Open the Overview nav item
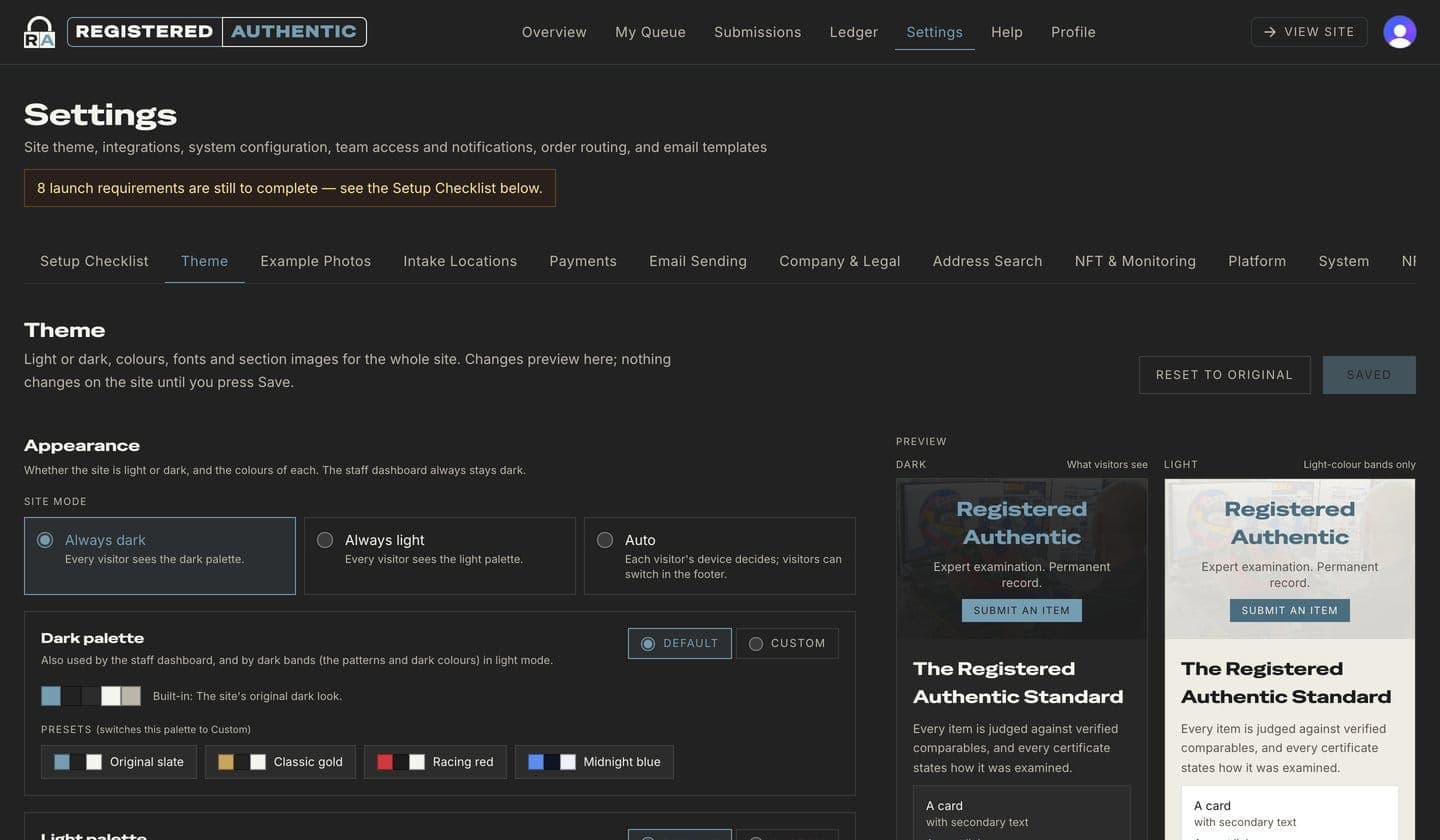 [x=554, y=32]
